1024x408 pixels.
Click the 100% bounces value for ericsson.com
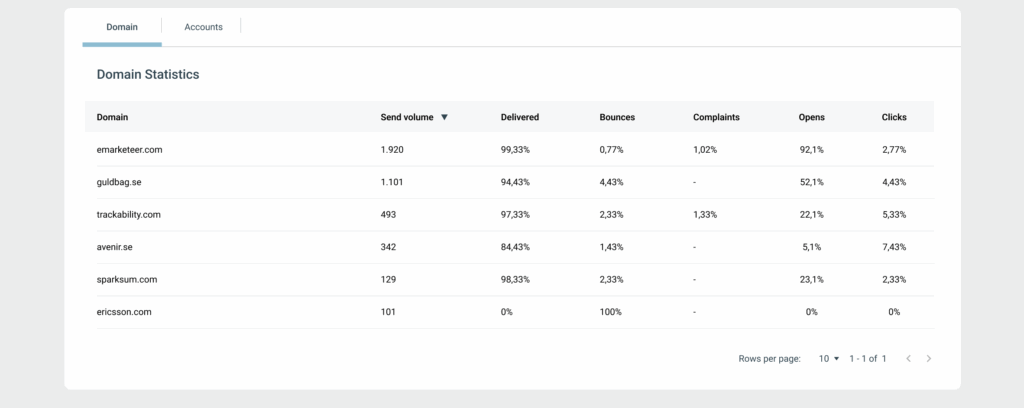pos(610,312)
